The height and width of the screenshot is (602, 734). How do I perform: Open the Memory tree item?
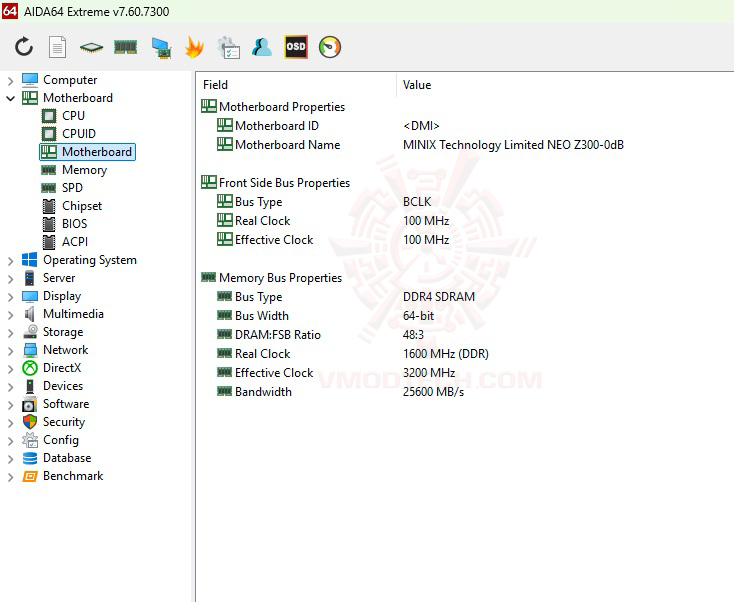pos(74,170)
